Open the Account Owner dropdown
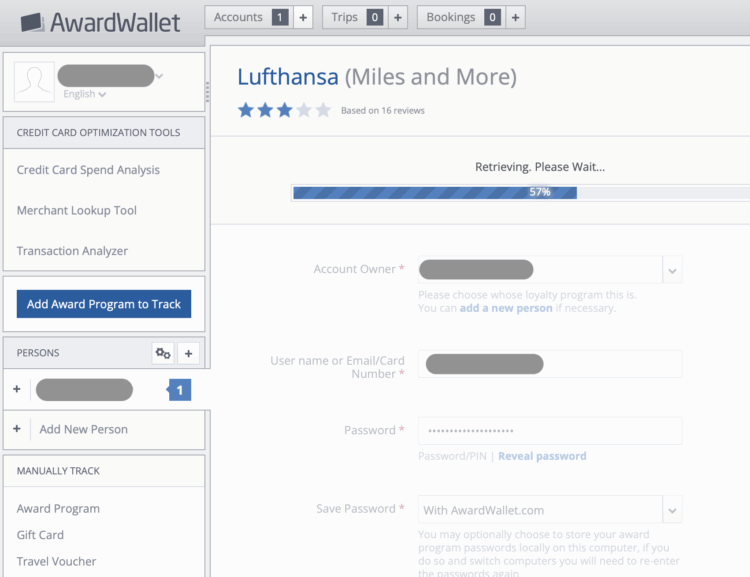Screen dimensions: 750x577 pos(550,270)
